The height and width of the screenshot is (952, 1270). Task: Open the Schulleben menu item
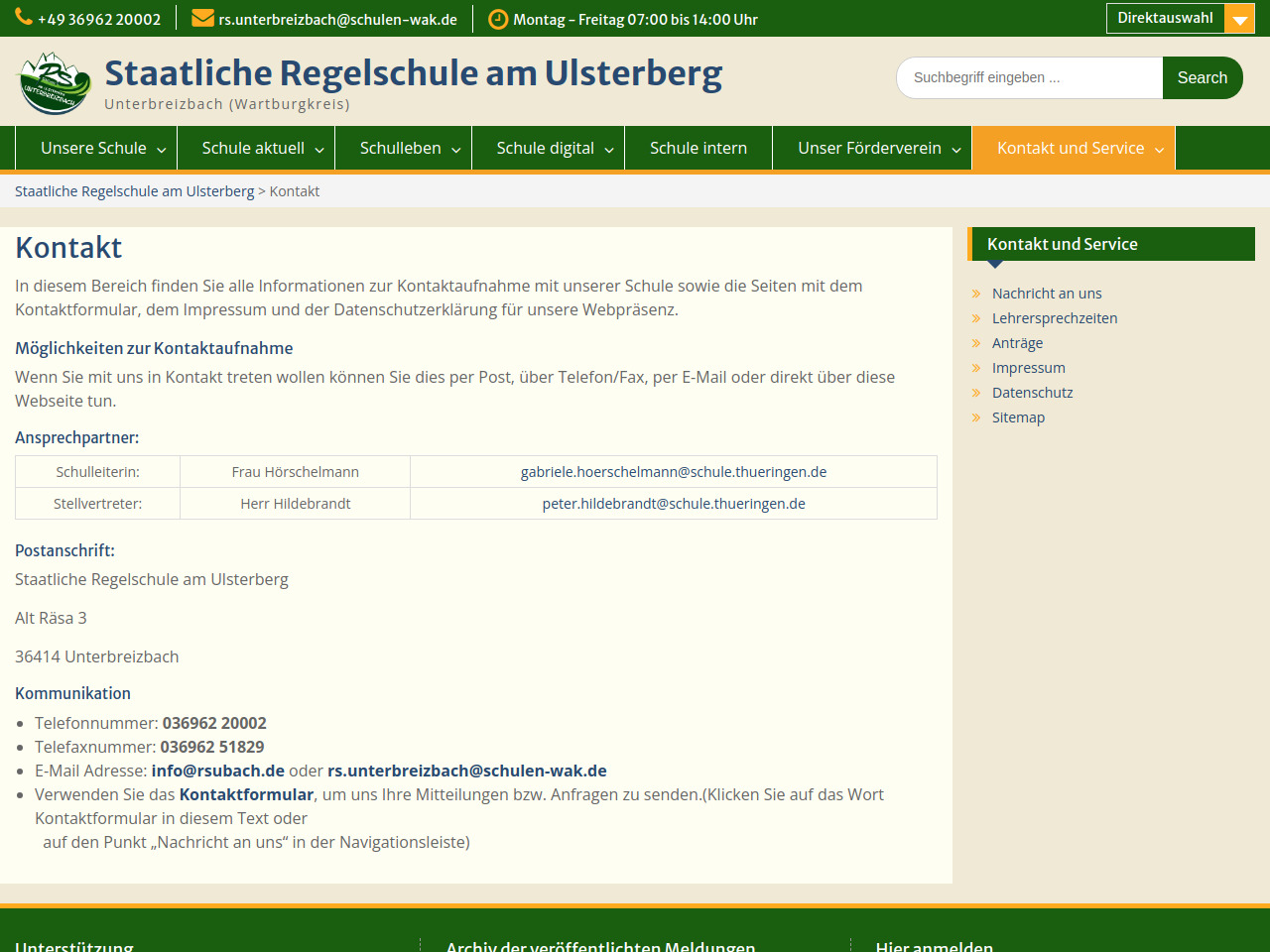pyautogui.click(x=400, y=148)
